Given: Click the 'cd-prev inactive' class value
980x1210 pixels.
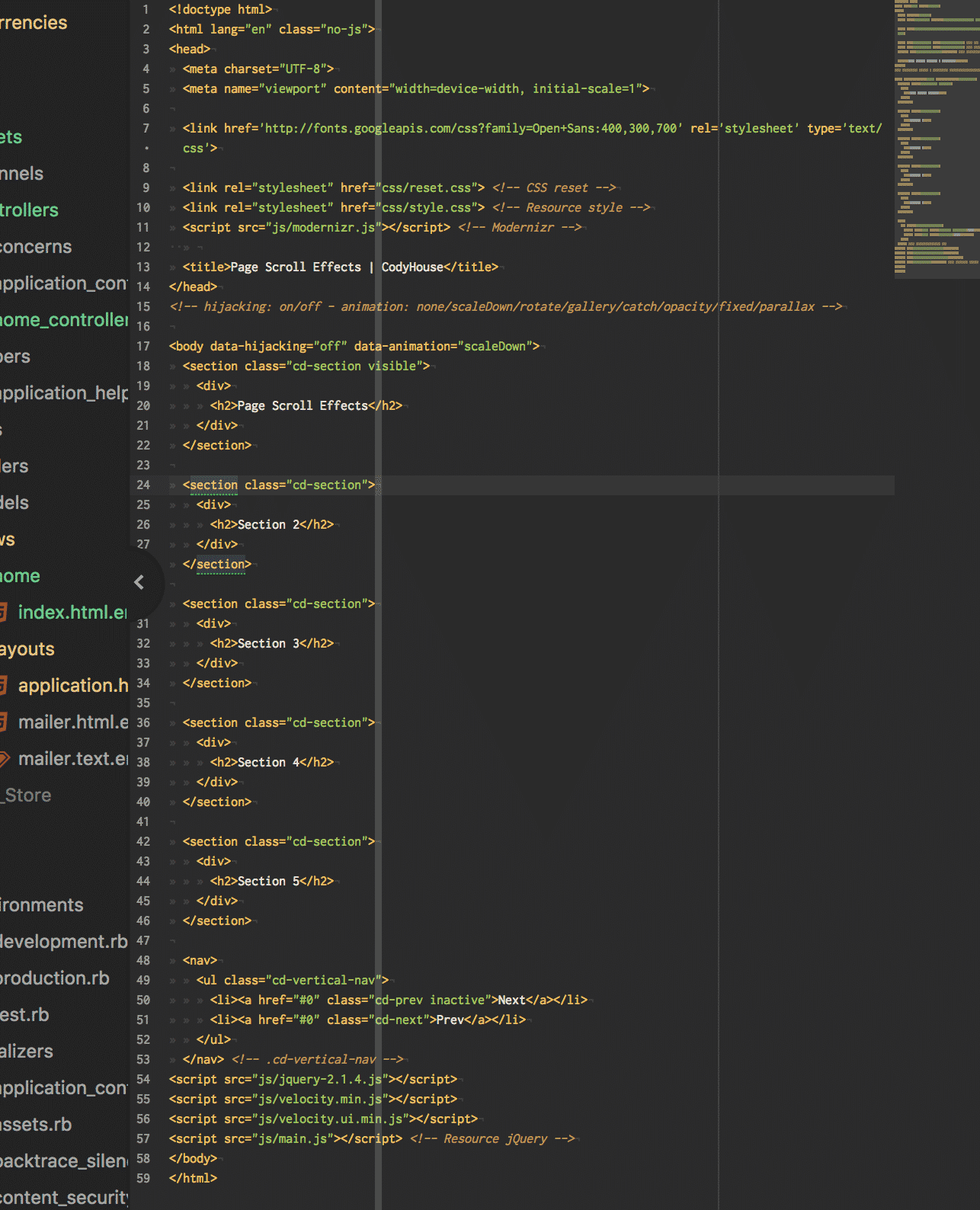Looking at the screenshot, I should 430,1000.
